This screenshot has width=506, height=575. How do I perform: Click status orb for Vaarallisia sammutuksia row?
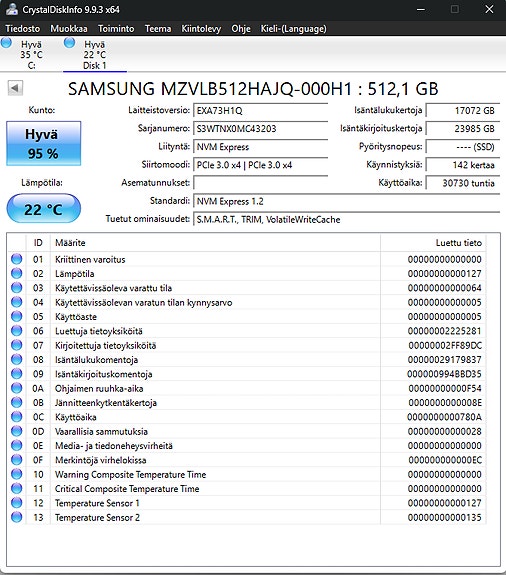(x=16, y=431)
